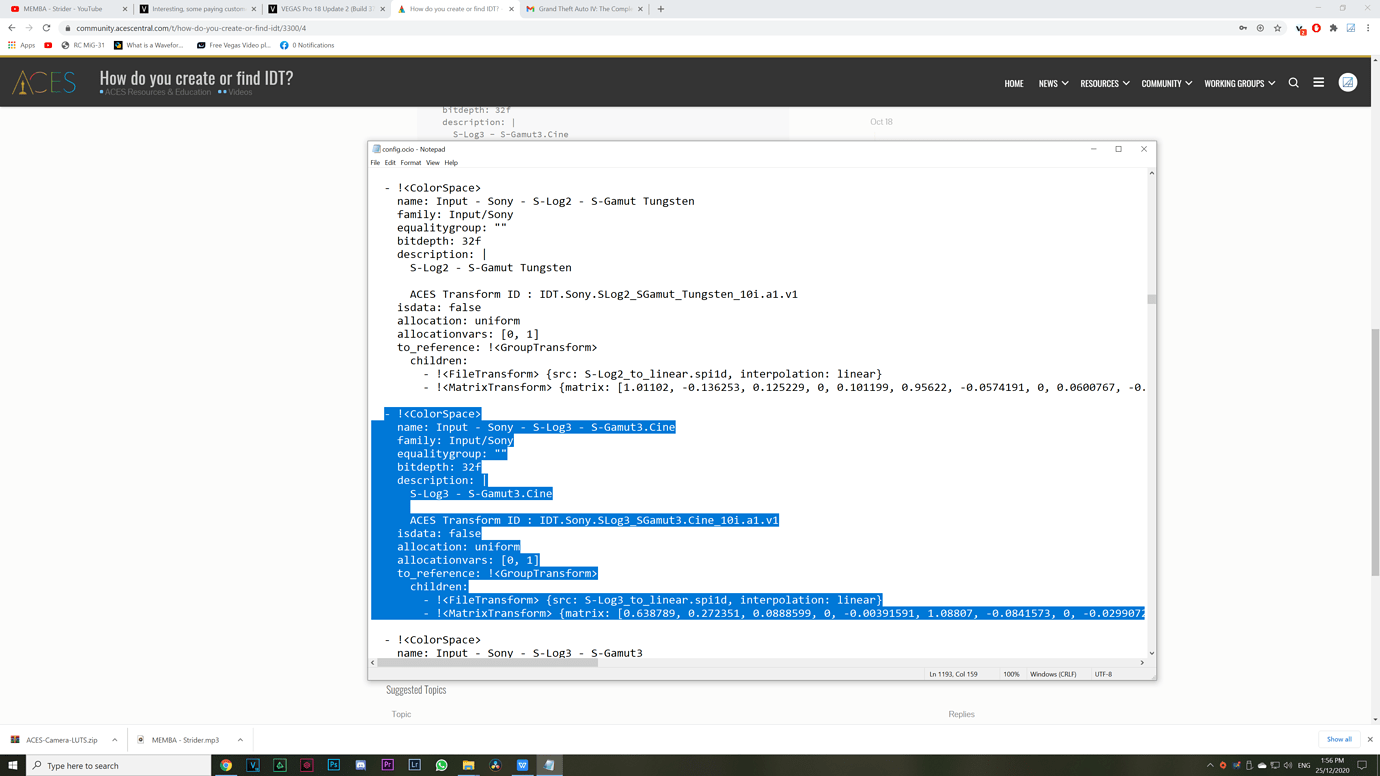Image resolution: width=1380 pixels, height=776 pixels.
Task: Open WhatsApp from the taskbar
Action: 441,765
